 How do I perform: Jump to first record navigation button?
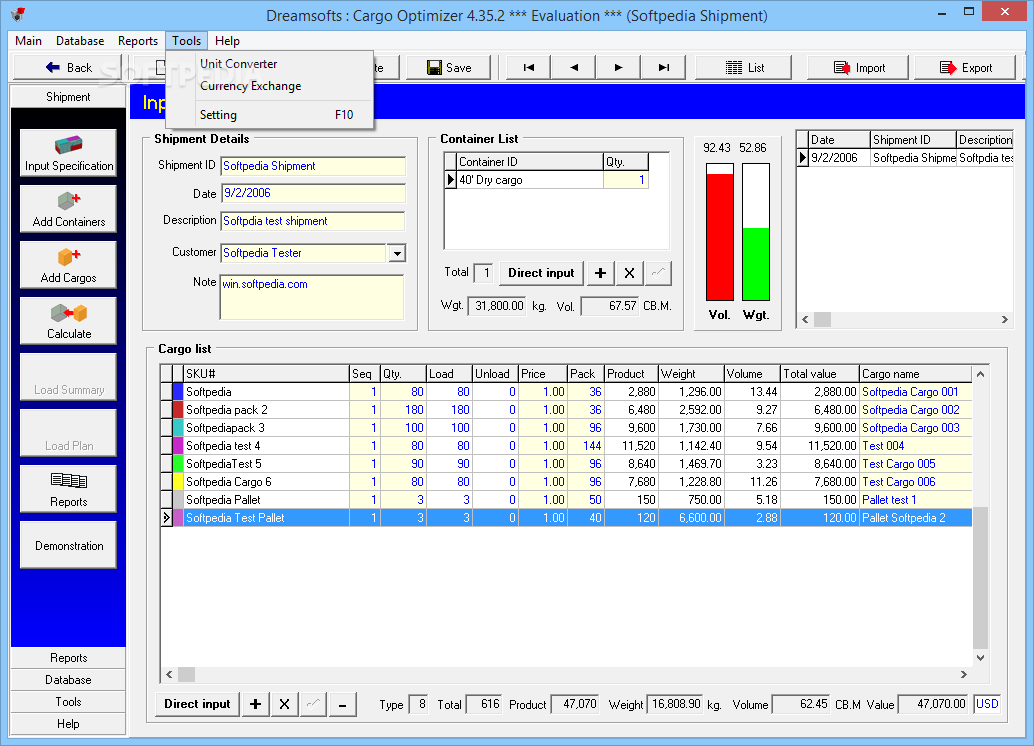[x=528, y=67]
